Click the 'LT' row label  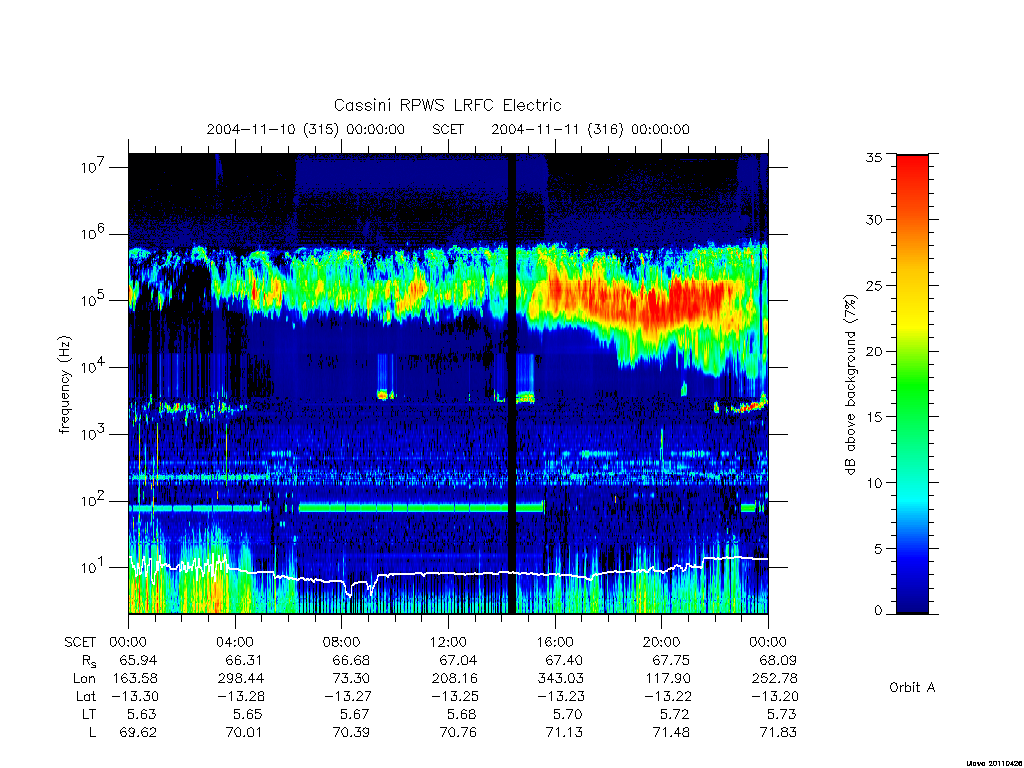click(x=89, y=714)
